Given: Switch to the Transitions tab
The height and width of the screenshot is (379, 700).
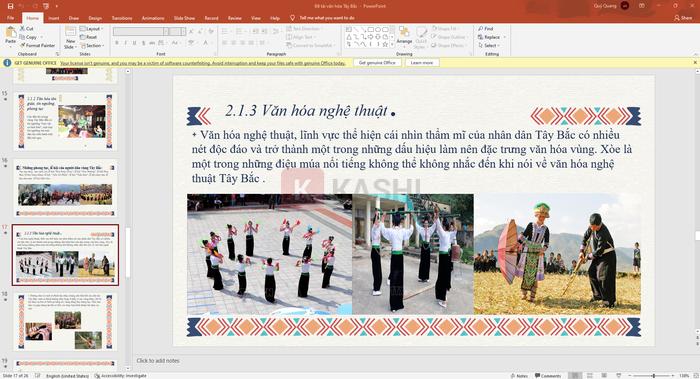Looking at the screenshot, I should (122, 18).
